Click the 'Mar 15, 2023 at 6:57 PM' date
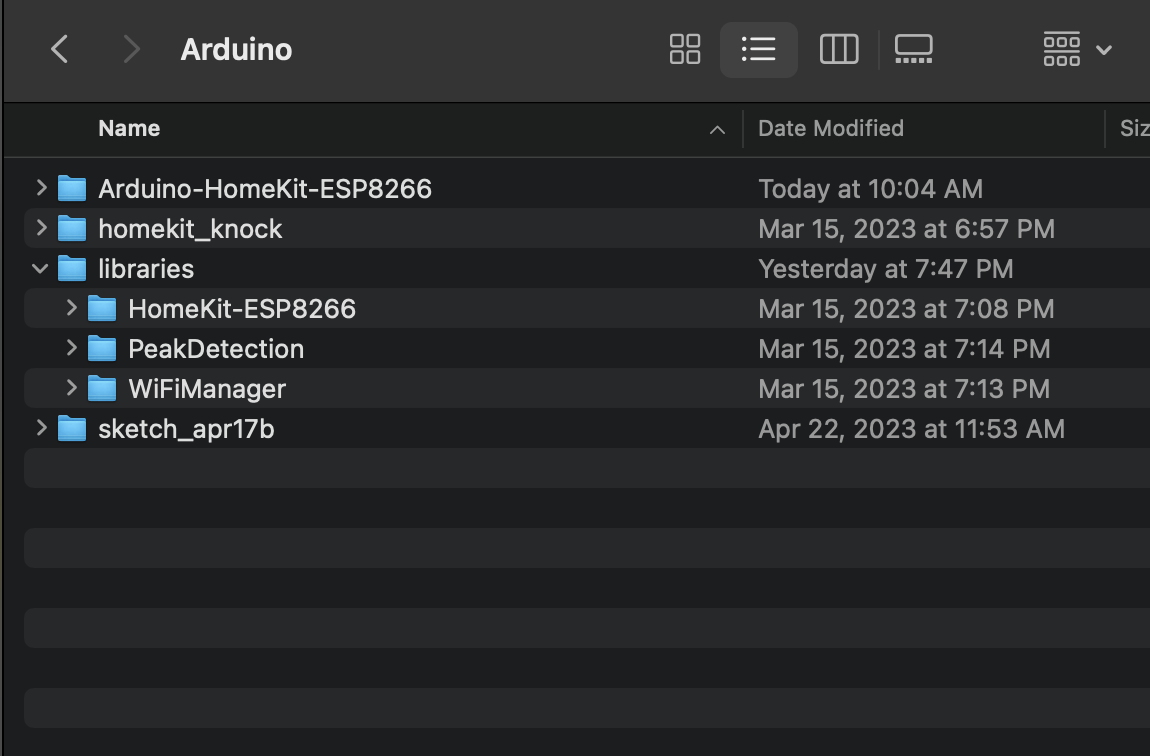Image resolution: width=1150 pixels, height=756 pixels. 907,229
